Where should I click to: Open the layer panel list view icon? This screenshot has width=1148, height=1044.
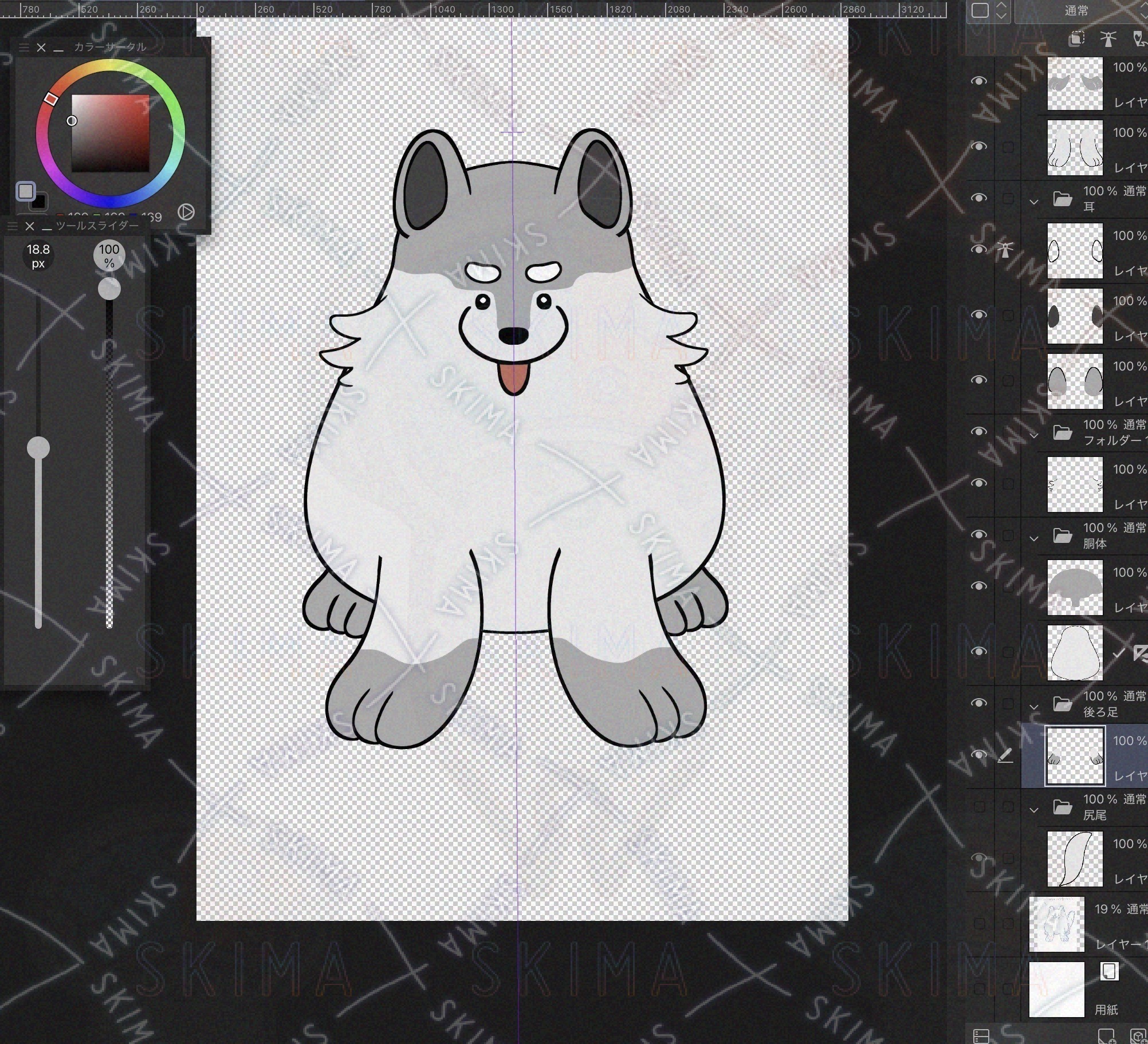click(x=981, y=1035)
